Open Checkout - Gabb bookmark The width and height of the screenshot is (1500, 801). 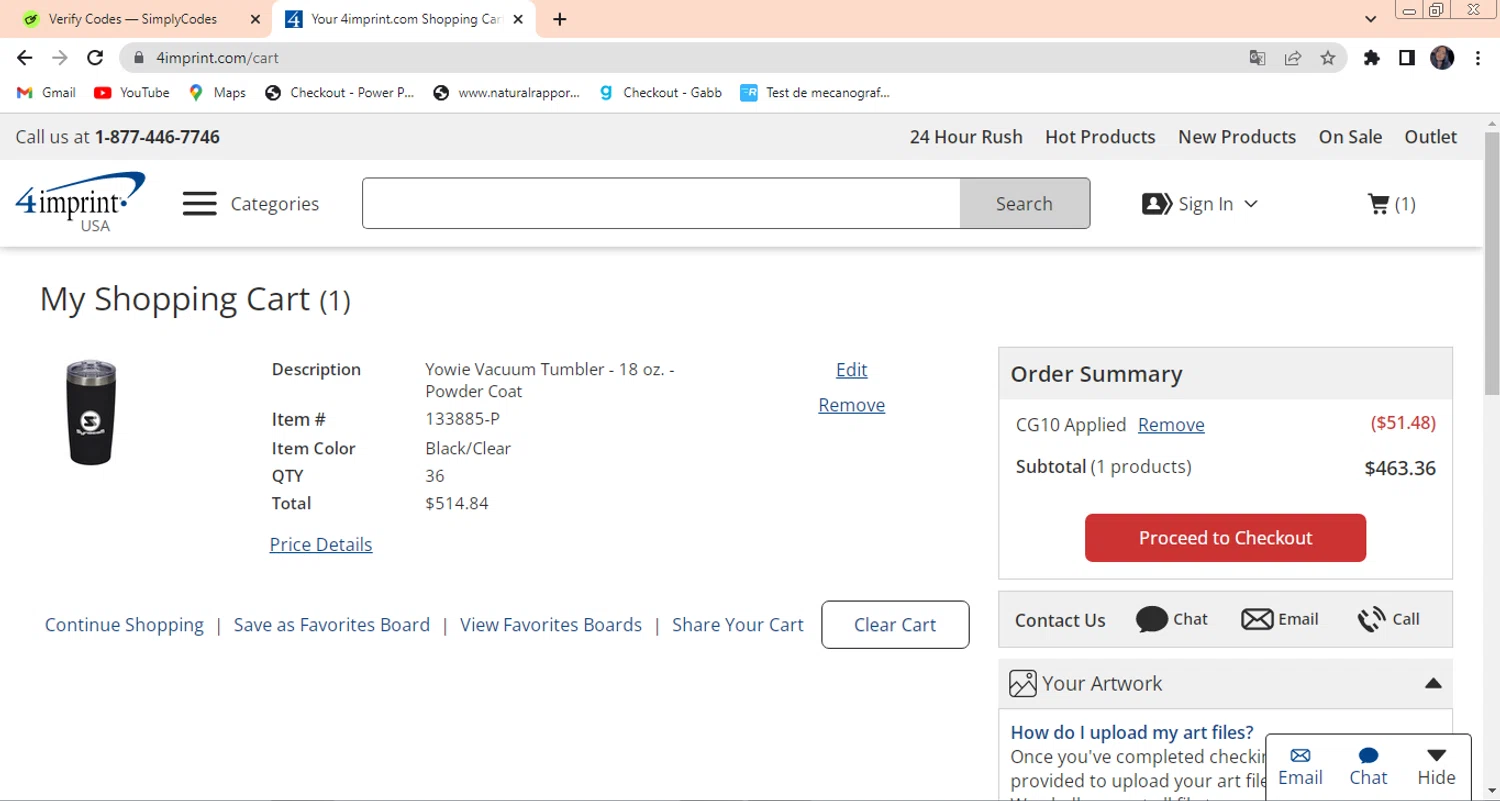(660, 92)
